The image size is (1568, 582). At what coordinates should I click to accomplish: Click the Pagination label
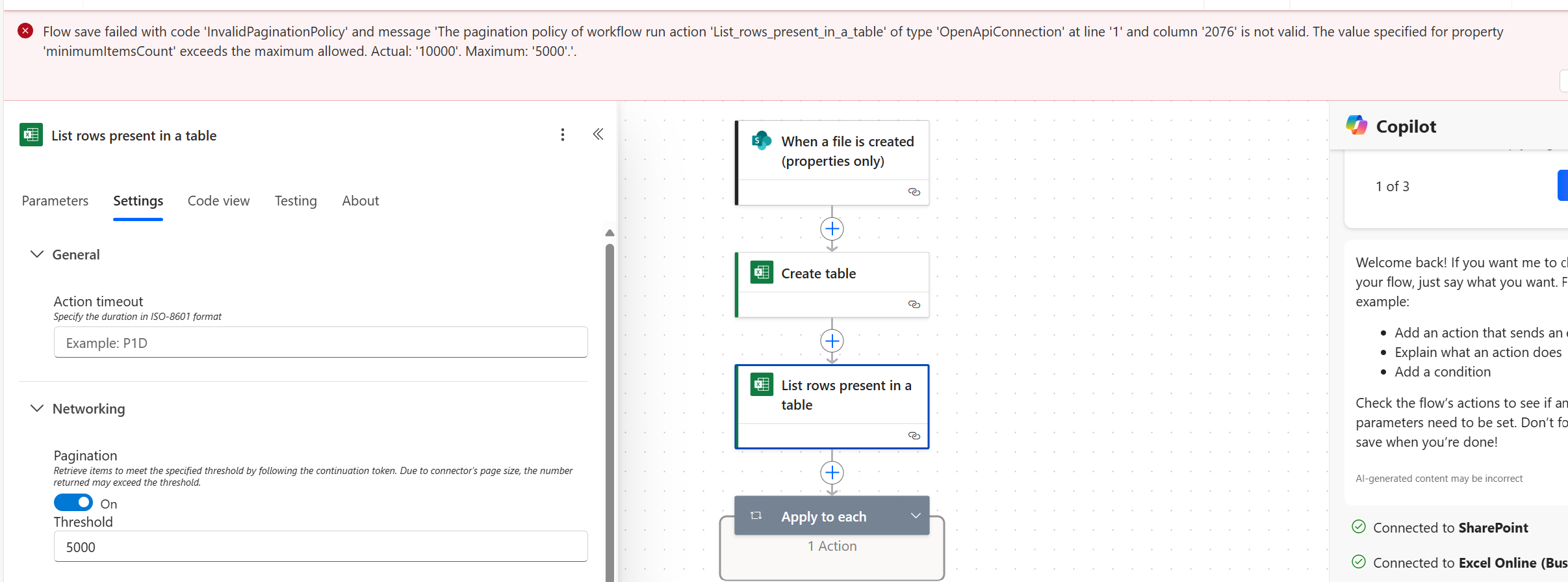(x=85, y=455)
